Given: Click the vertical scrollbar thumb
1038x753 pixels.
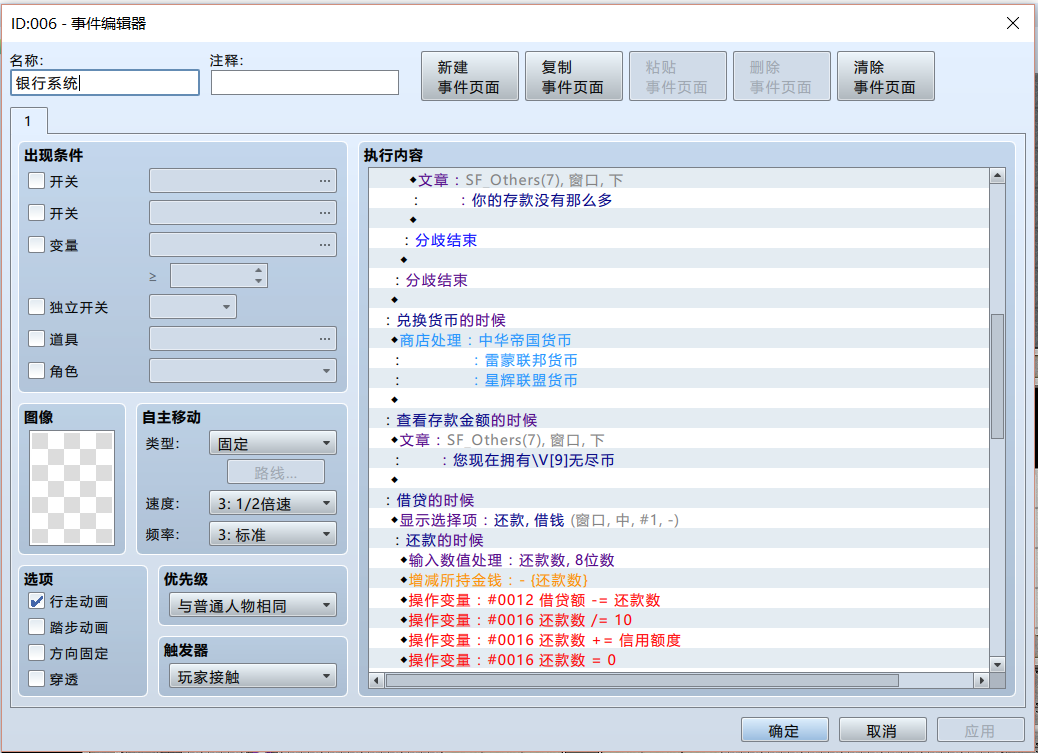Looking at the screenshot, I should [997, 376].
